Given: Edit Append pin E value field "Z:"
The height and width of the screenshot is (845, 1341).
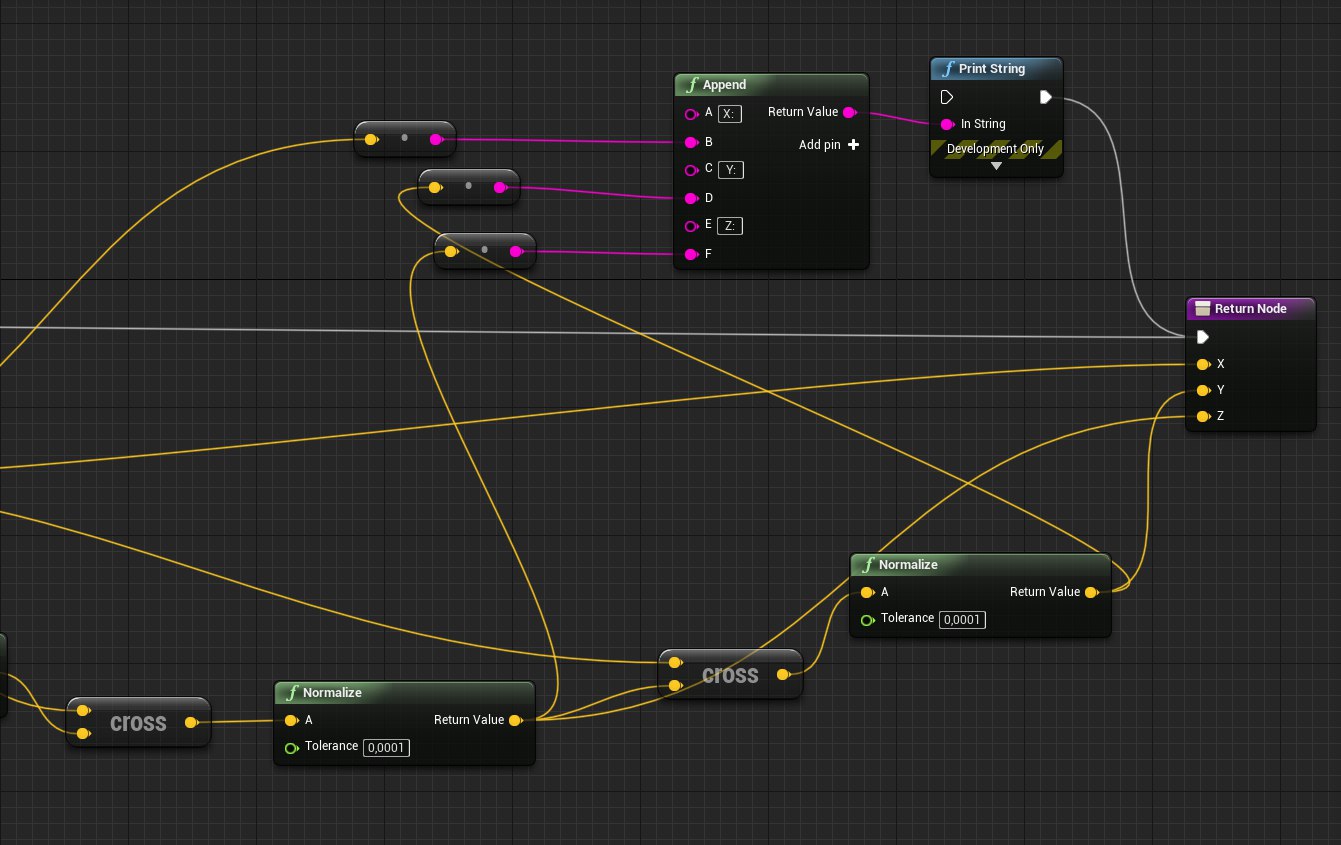Looking at the screenshot, I should click(x=730, y=226).
